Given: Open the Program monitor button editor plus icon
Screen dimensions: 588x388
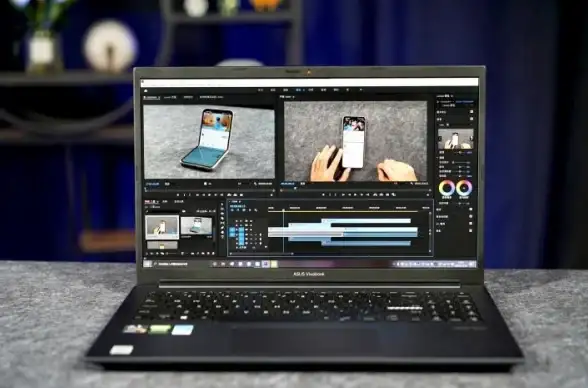Looking at the screenshot, I should (428, 195).
